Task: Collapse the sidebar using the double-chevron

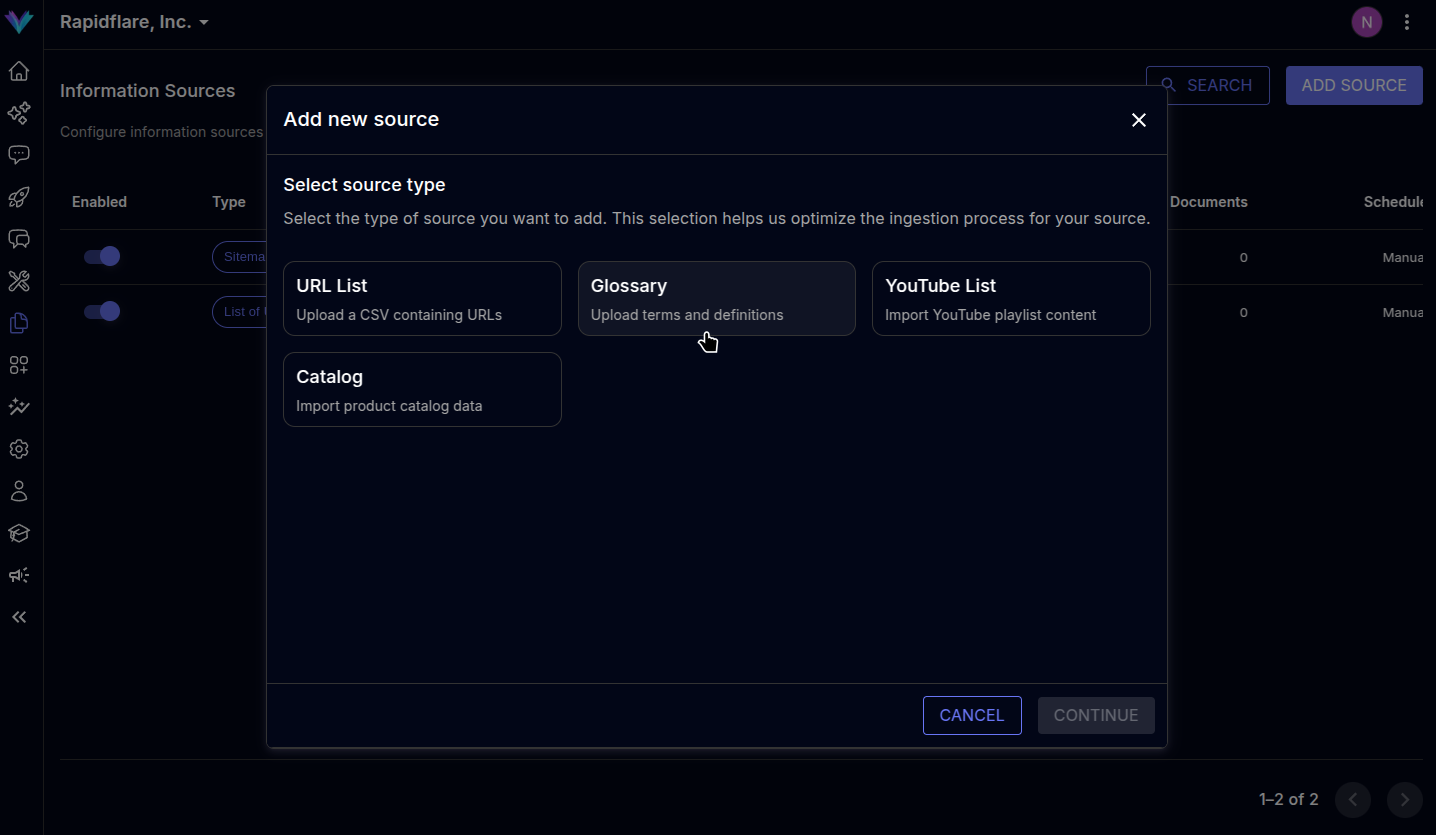Action: 18,617
